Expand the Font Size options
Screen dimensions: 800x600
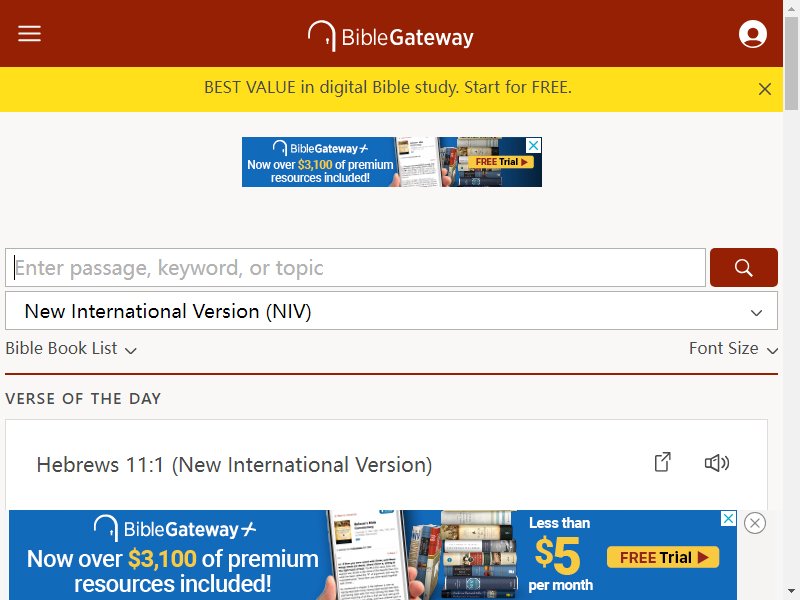pos(733,348)
